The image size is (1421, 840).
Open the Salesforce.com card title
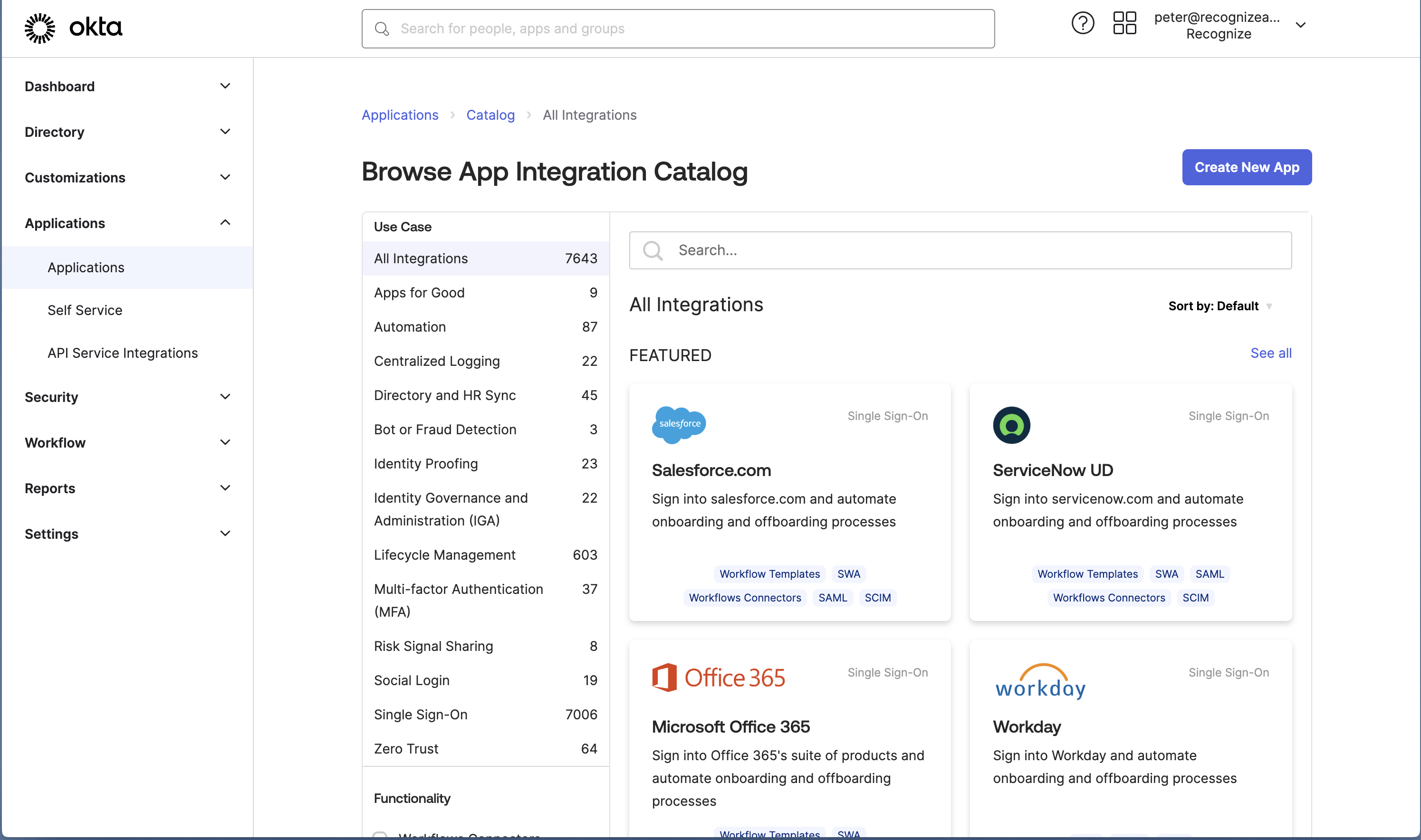click(x=711, y=470)
